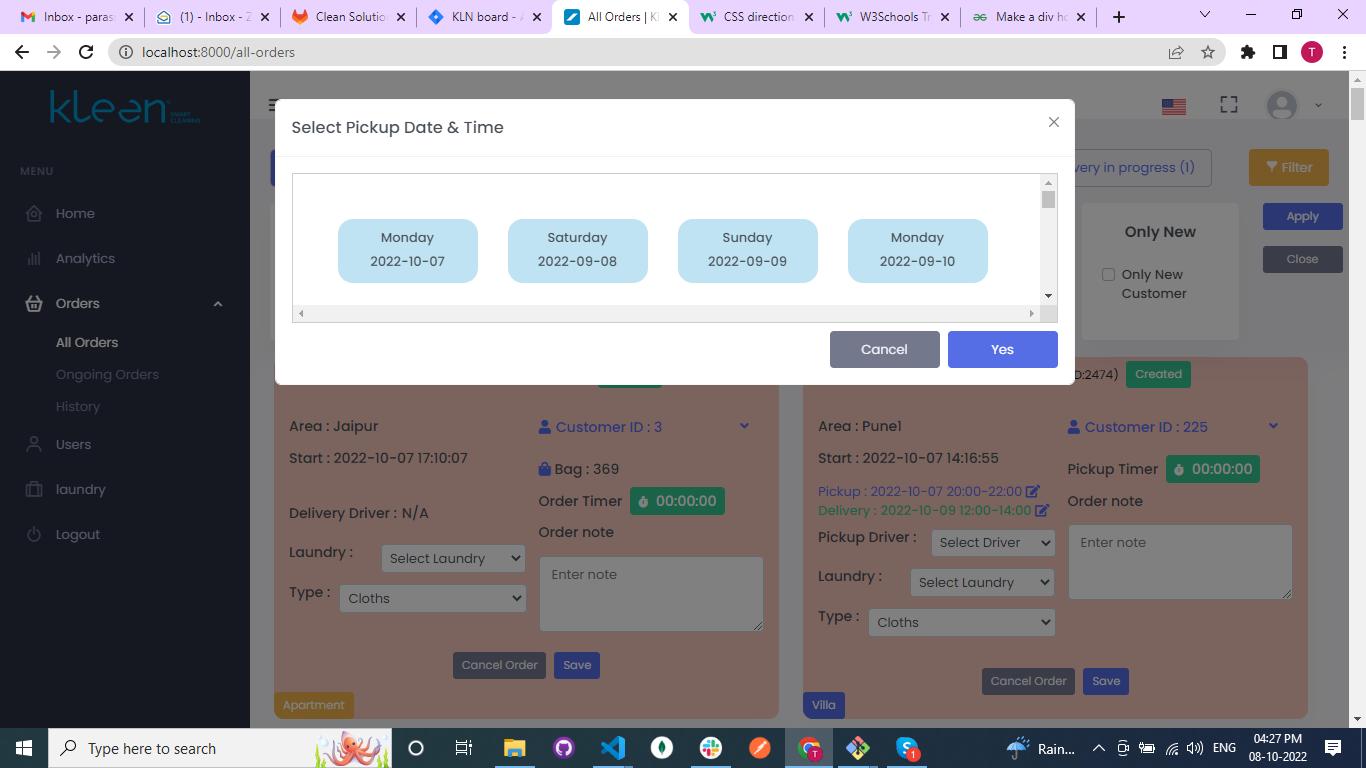Click the US flag language icon
Screen dimensions: 1366x768
(1173, 106)
